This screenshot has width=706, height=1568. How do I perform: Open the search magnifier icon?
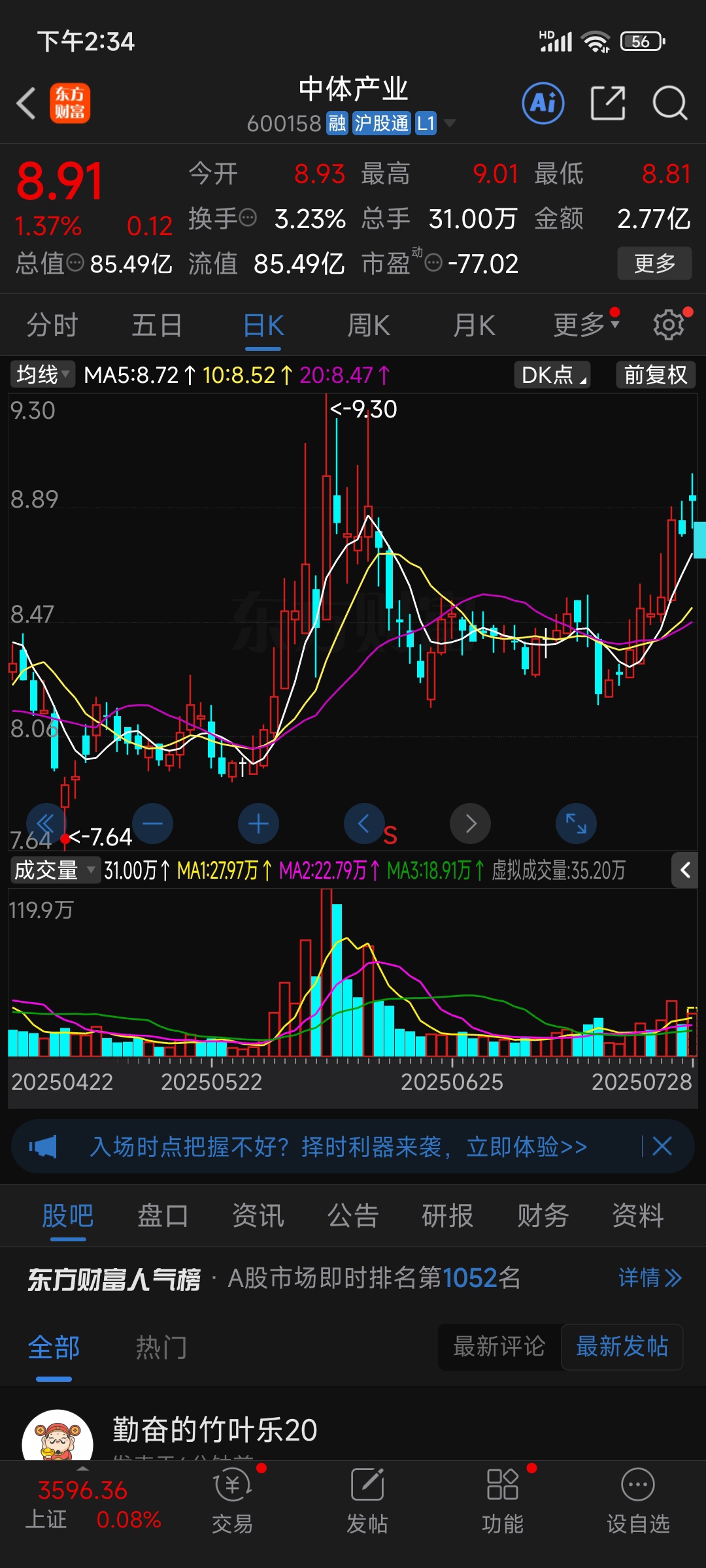pyautogui.click(x=669, y=103)
